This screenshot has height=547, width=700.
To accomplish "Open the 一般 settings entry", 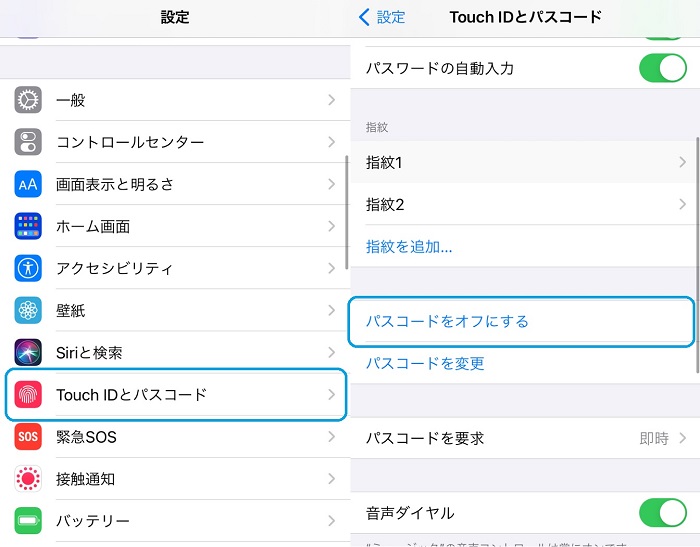I will 175,100.
